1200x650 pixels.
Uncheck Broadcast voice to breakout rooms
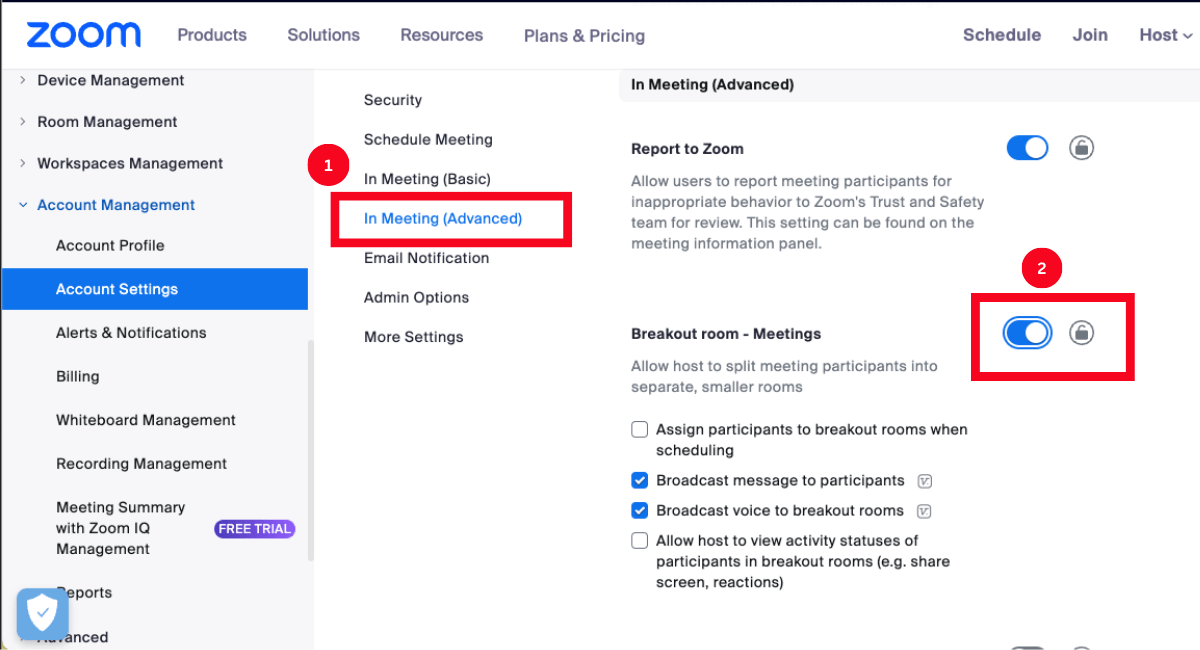640,511
